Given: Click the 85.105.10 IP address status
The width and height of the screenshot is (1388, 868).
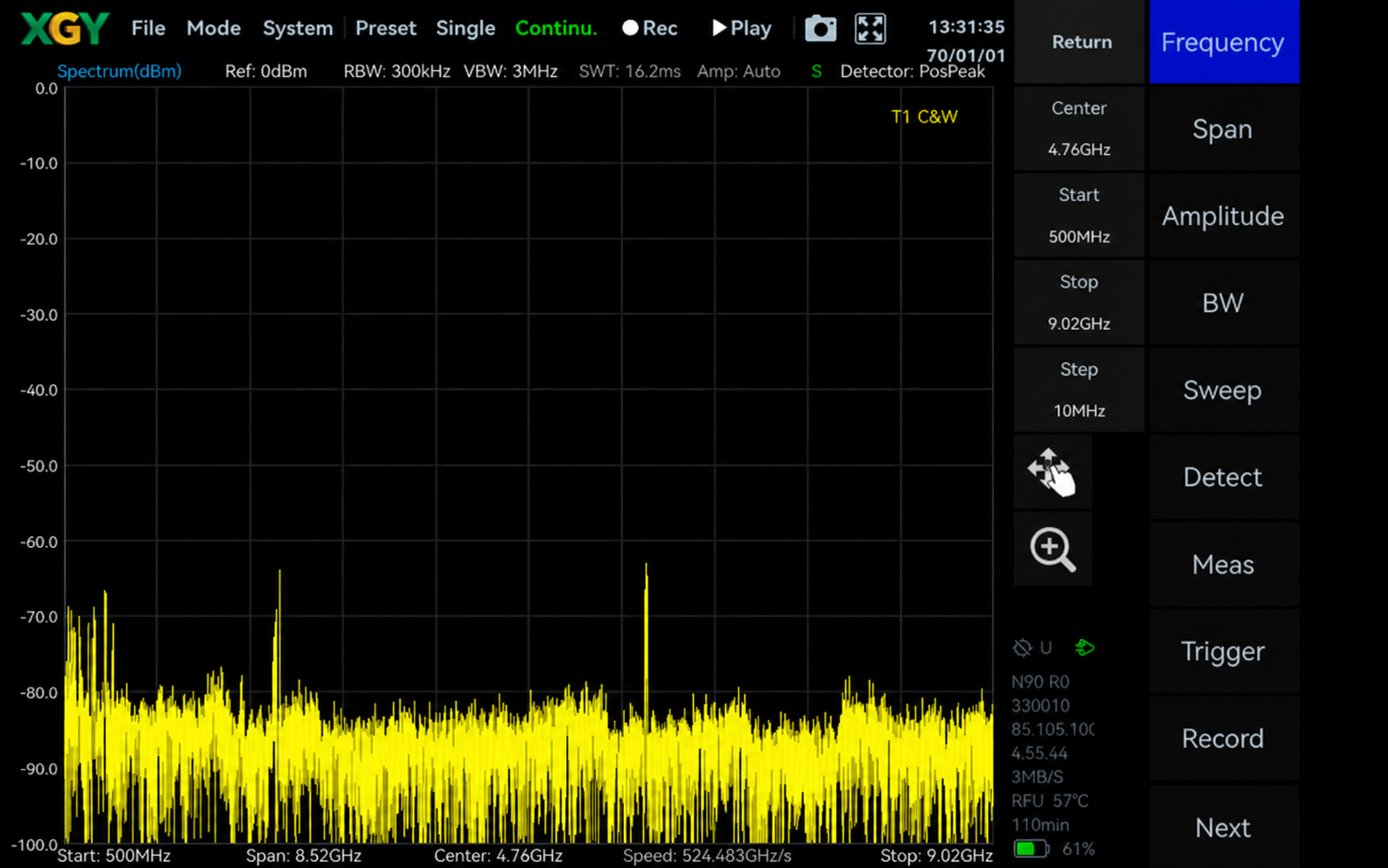Looking at the screenshot, I should [1053, 730].
